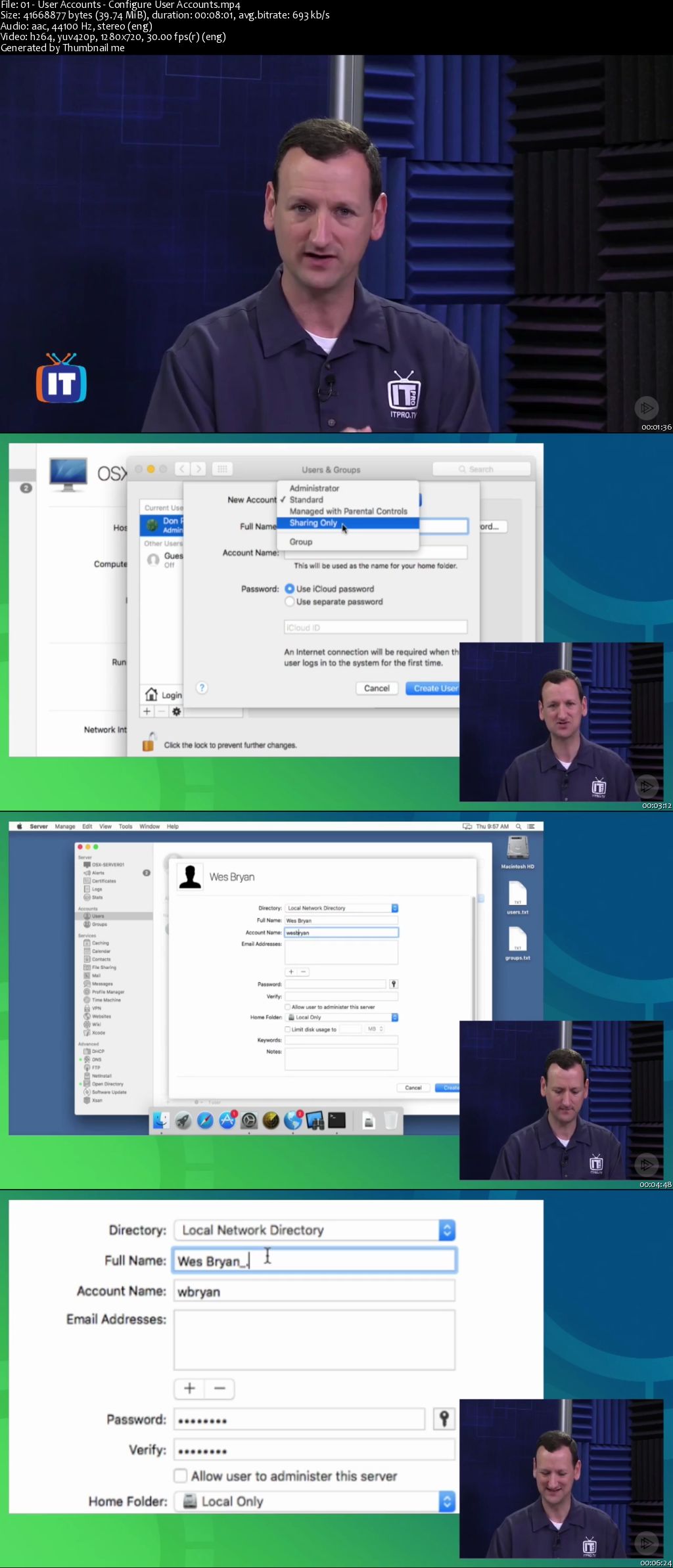The image size is (673, 1568).
Task: Remove email address with minus in enlarged form
Action: 220,1388
